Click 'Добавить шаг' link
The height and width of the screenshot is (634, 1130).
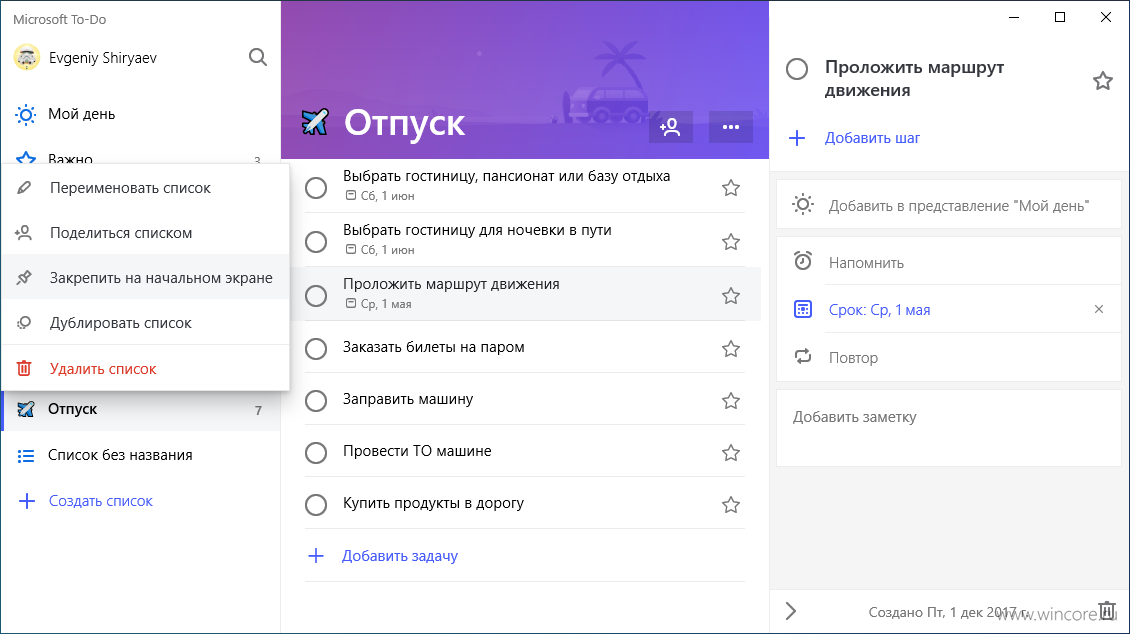872,138
